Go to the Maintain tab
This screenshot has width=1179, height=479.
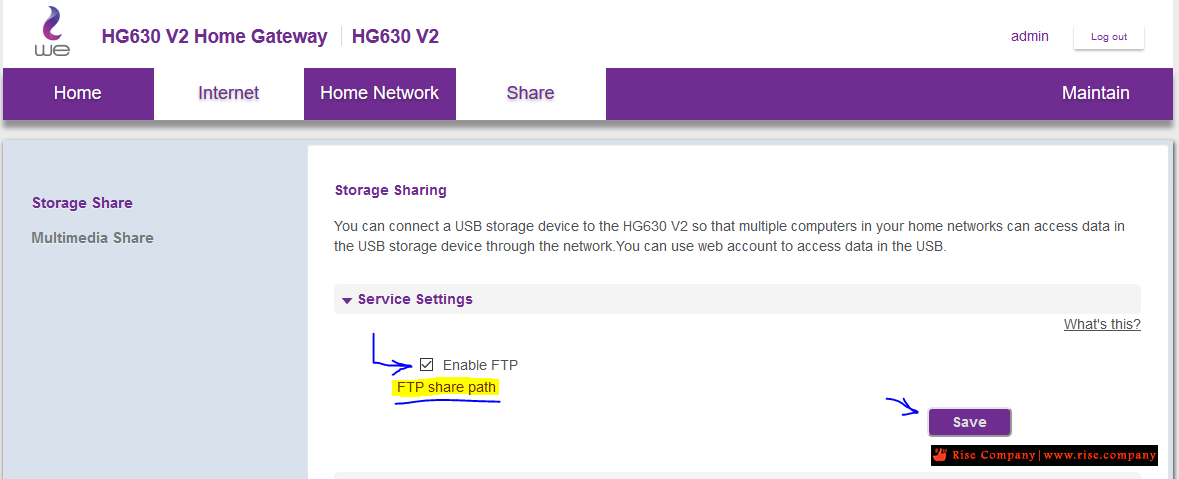[1096, 93]
